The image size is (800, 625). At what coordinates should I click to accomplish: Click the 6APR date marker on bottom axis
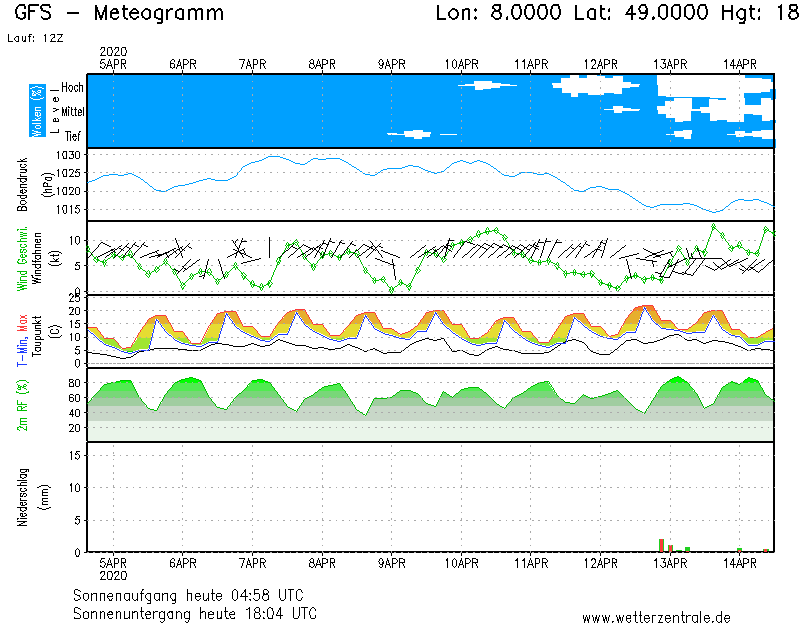[182, 563]
